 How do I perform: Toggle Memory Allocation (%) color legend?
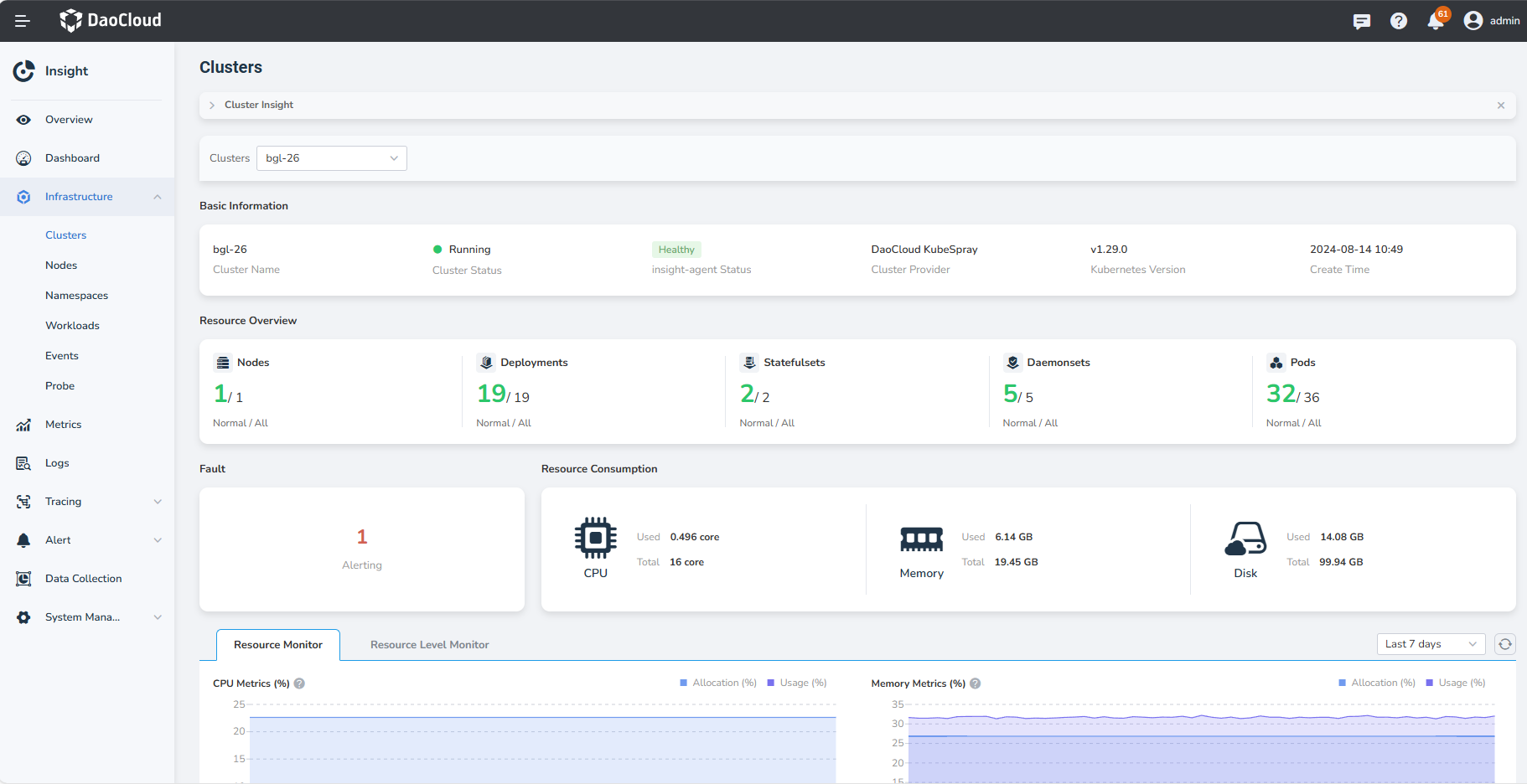1343,683
